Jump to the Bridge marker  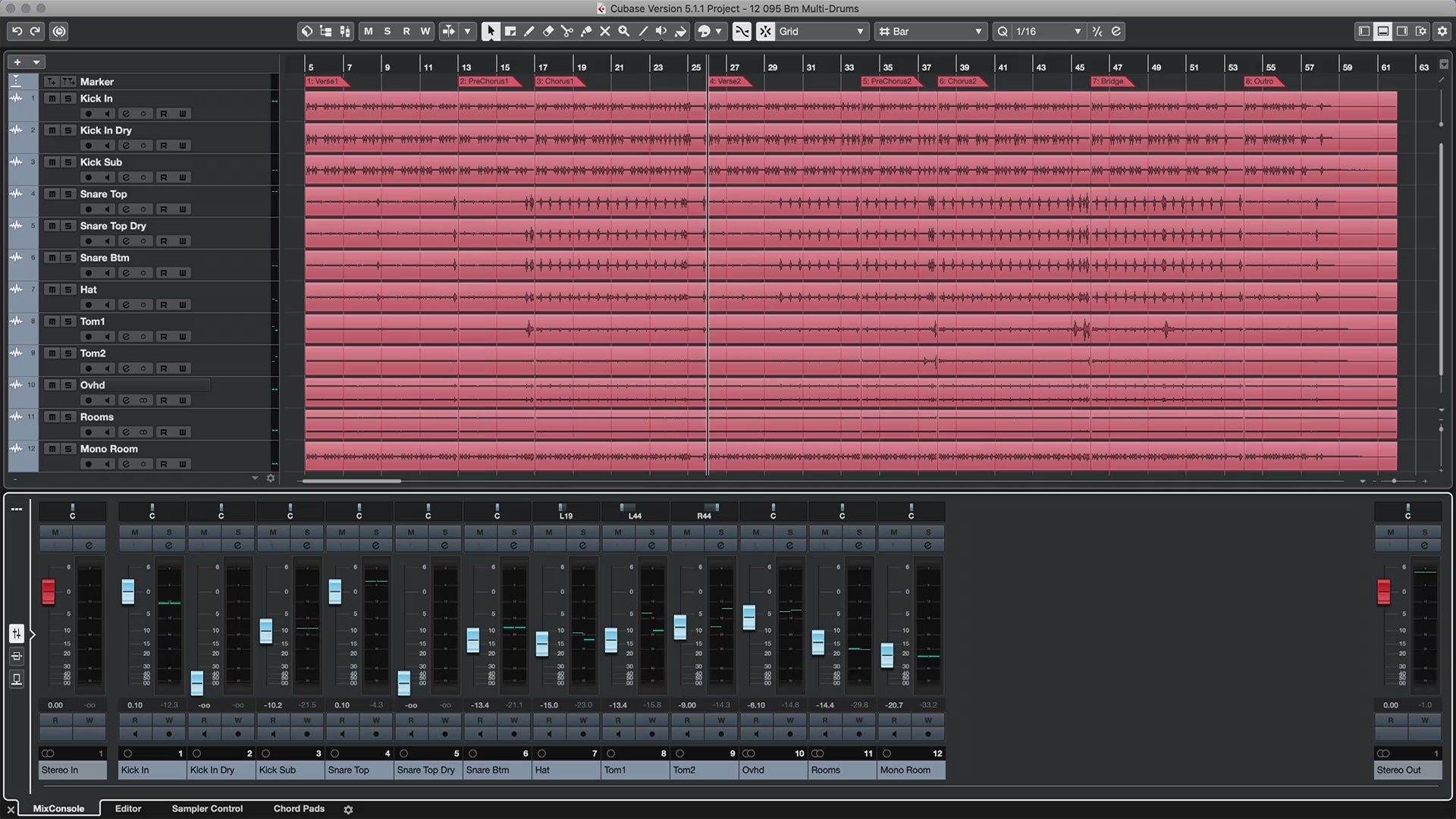(1112, 81)
